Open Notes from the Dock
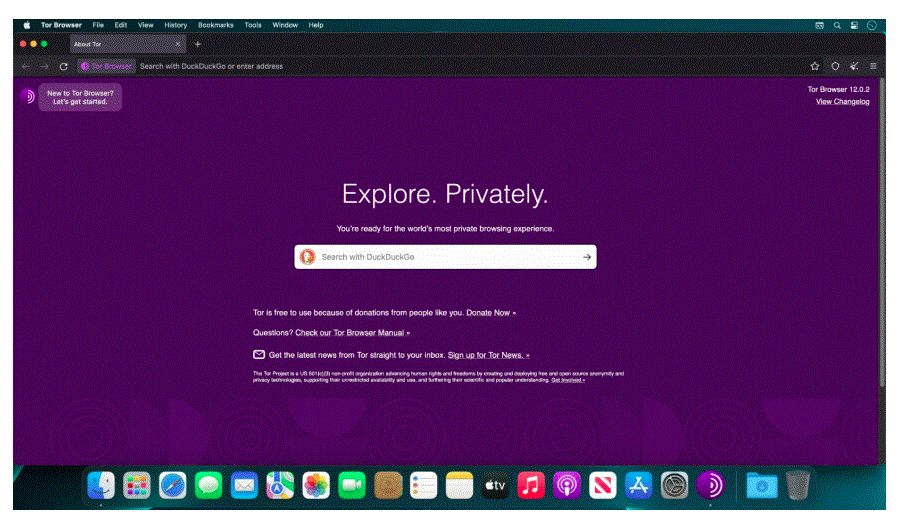Image resolution: width=901 pixels, height=526 pixels. [459, 486]
